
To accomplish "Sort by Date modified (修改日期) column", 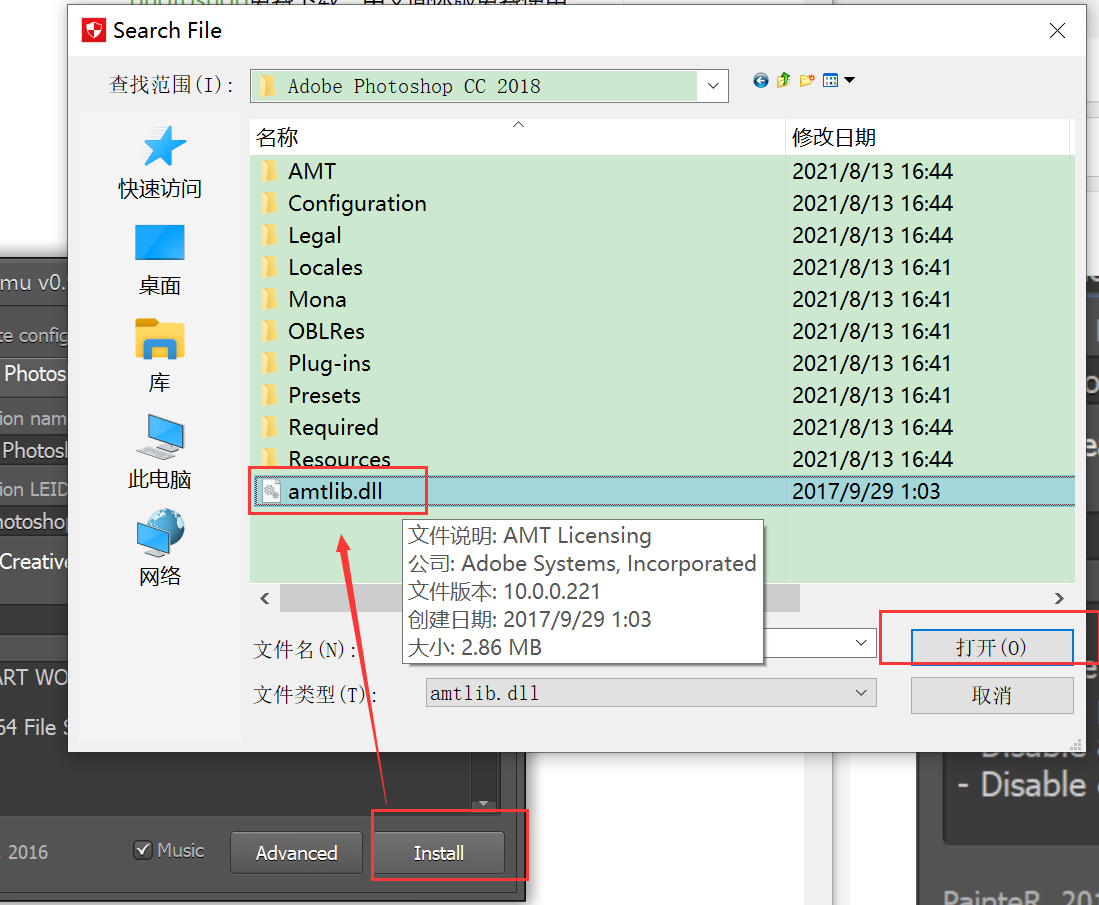I will [928, 137].
